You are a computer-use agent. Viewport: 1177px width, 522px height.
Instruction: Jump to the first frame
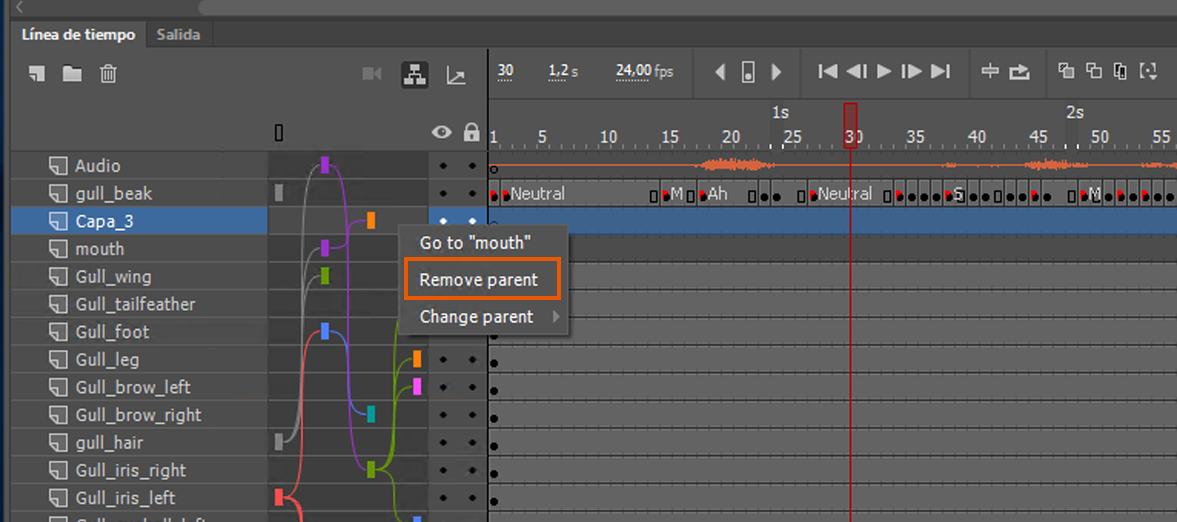[827, 71]
